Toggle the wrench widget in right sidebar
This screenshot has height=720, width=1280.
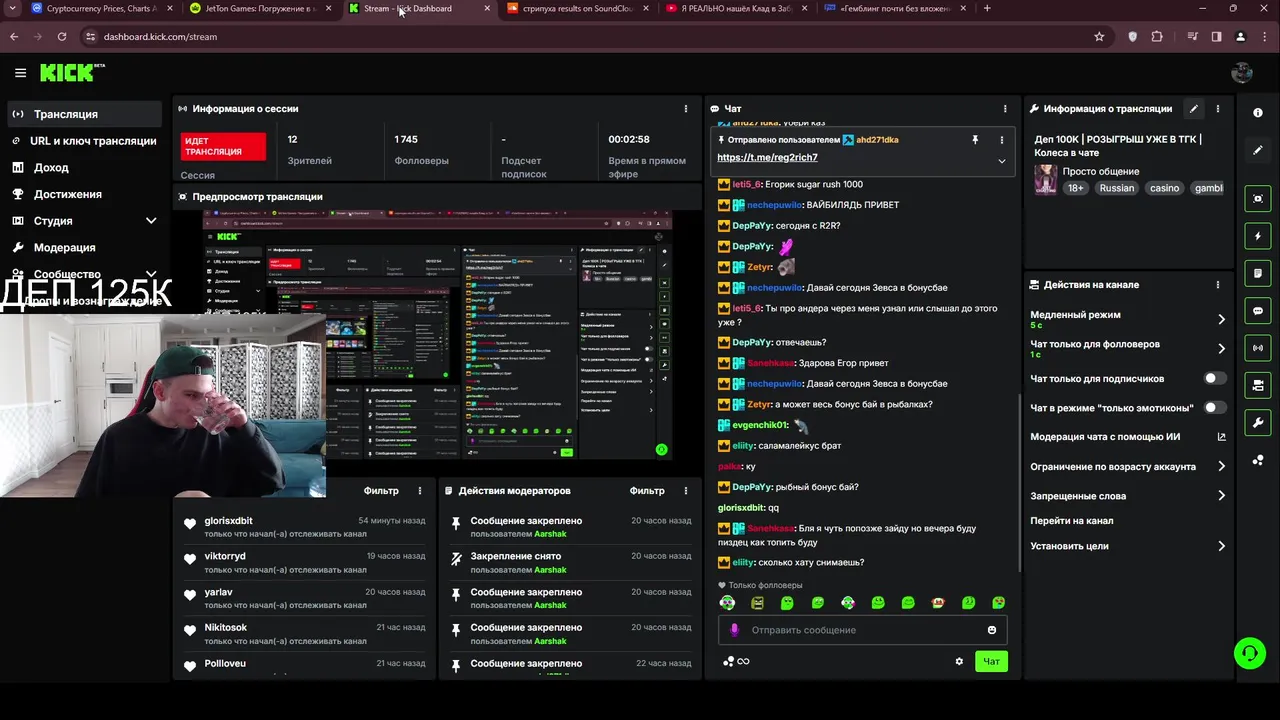tap(1258, 423)
